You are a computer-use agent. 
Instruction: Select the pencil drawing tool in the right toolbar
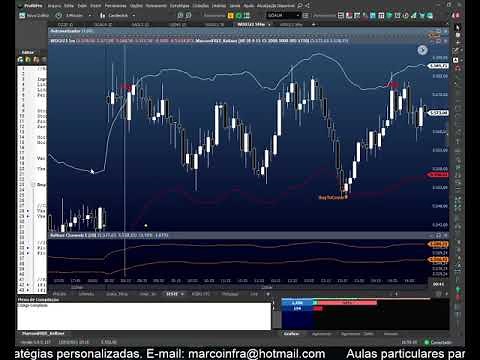tap(456, 51)
